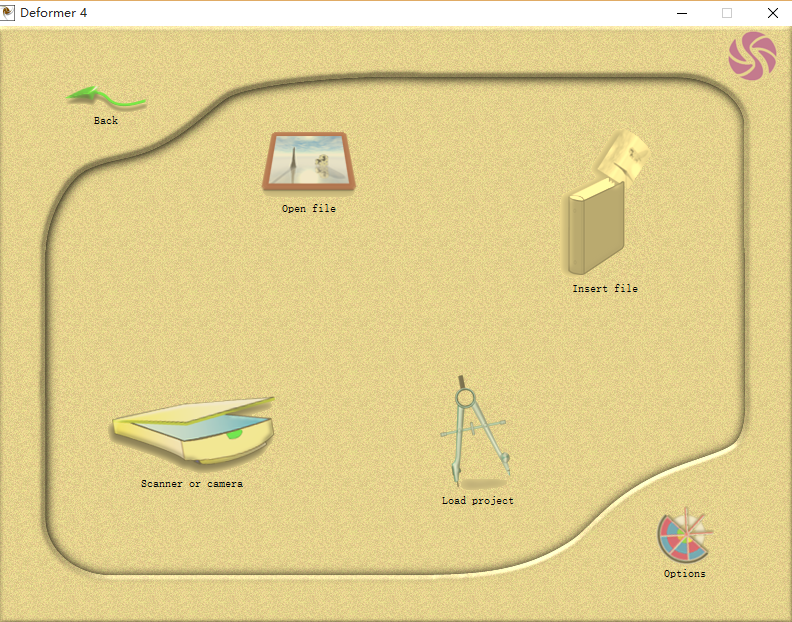Minimize the Deformer 4 window
Screen dimensions: 792x622
coord(682,13)
